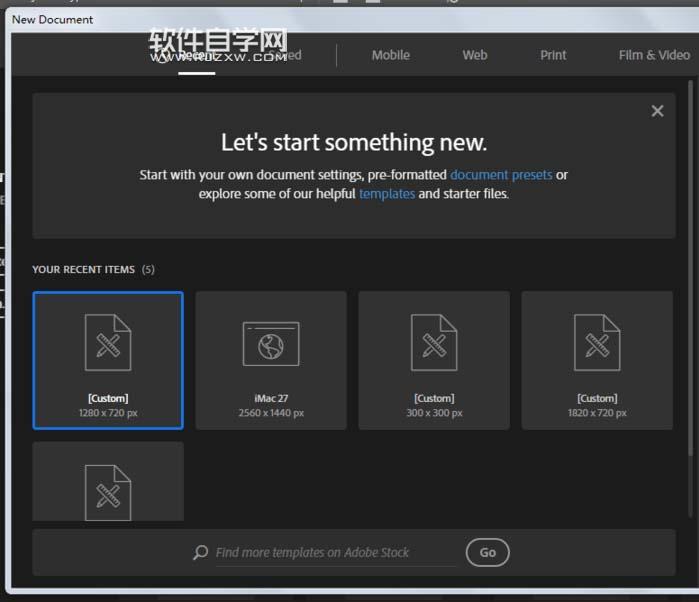This screenshot has height=602, width=699.
Task: Choose the iMac 27 web preset icon
Action: (x=271, y=360)
